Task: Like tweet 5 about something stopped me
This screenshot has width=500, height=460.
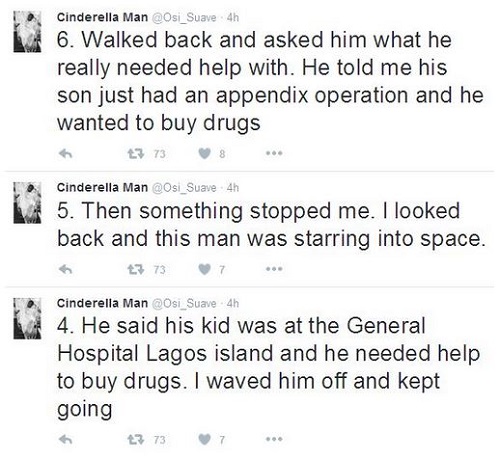Action: [205, 269]
